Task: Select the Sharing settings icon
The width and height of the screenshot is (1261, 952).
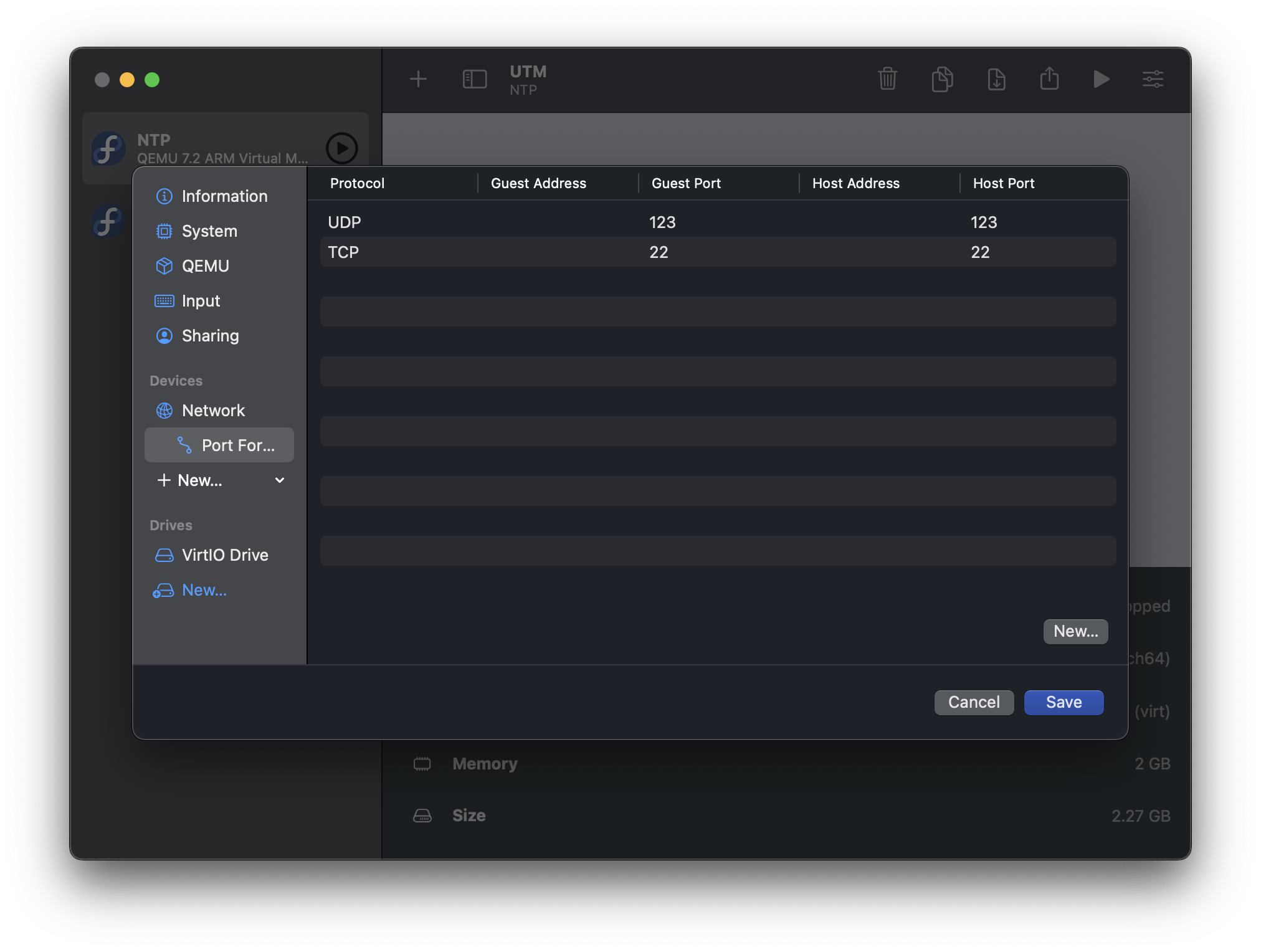Action: tap(163, 334)
